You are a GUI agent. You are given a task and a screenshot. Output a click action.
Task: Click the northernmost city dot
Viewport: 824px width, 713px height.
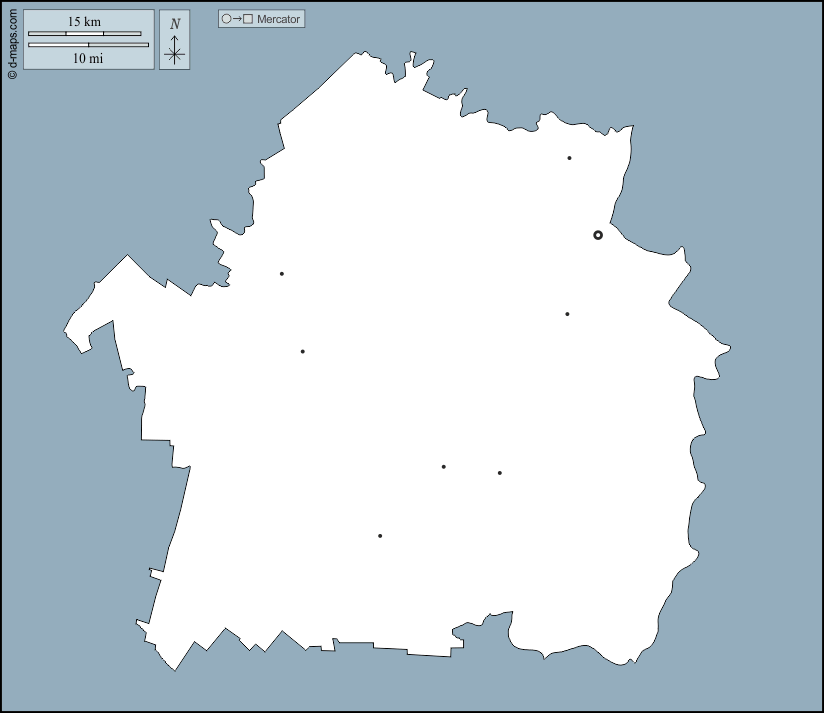569,158
